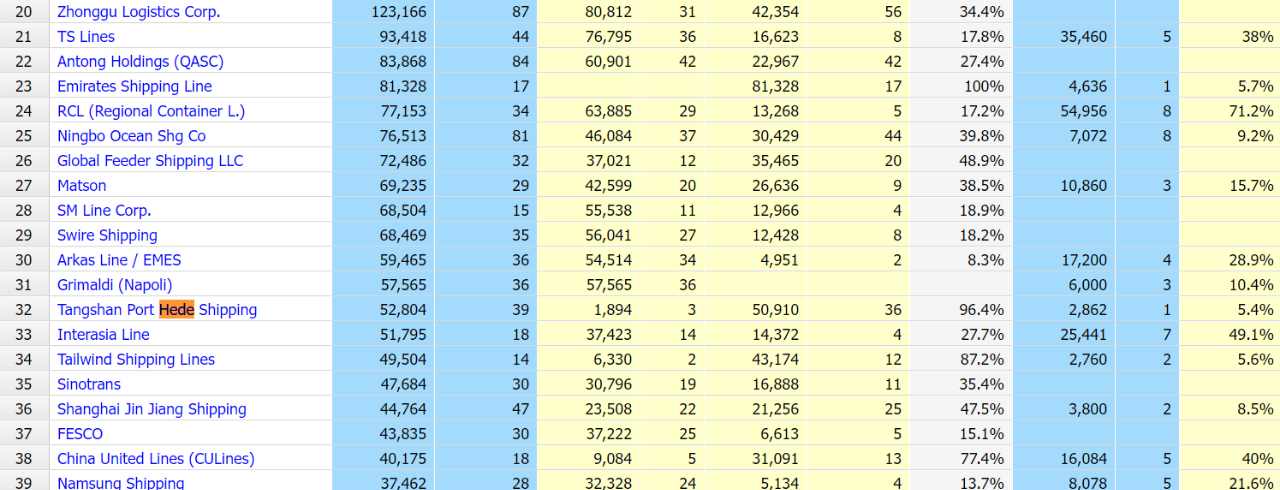1280x490 pixels.
Task: Click the Swire Shipping link
Action: pyautogui.click(x=107, y=236)
